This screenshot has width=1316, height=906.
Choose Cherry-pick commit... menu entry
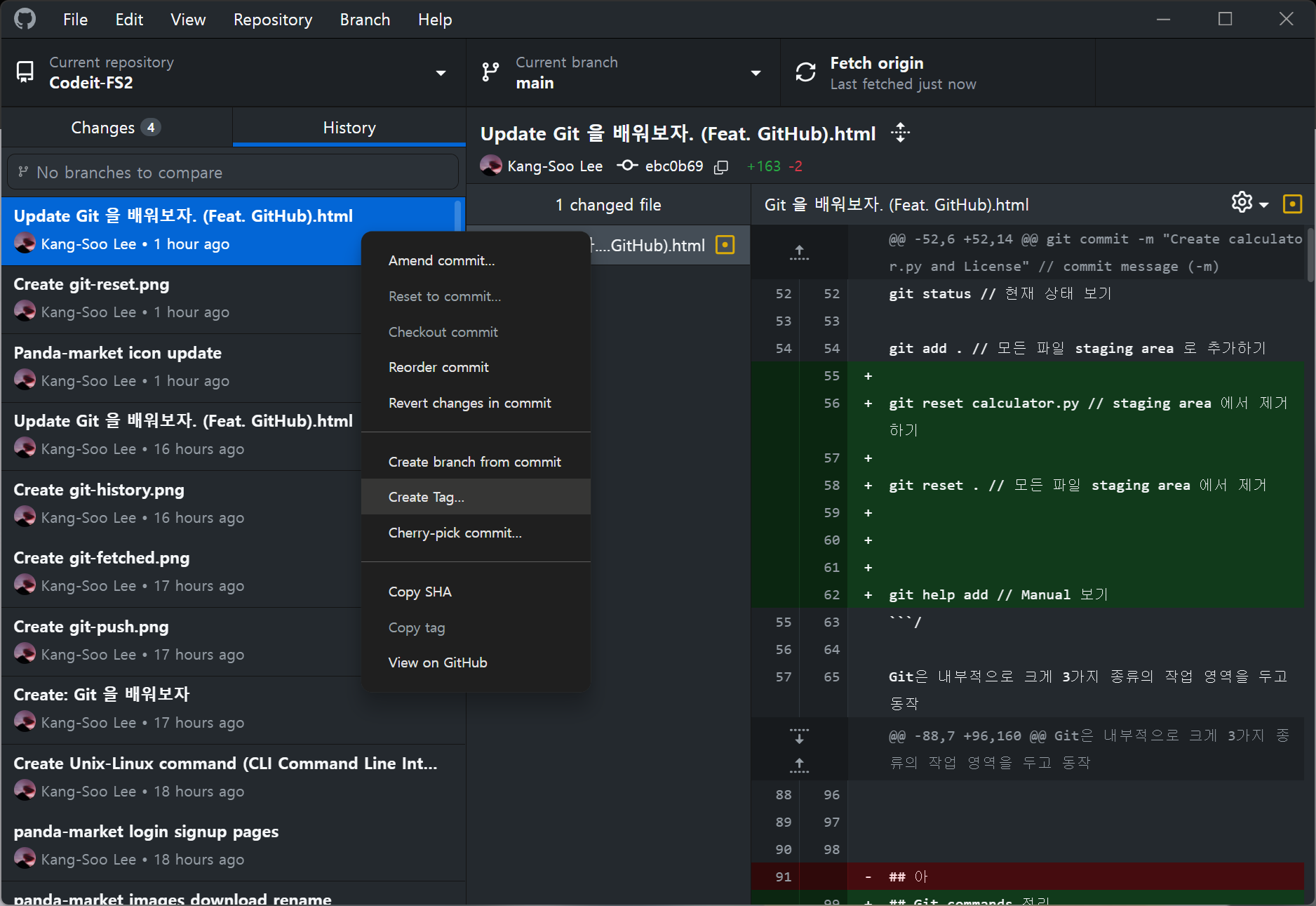tap(476, 533)
